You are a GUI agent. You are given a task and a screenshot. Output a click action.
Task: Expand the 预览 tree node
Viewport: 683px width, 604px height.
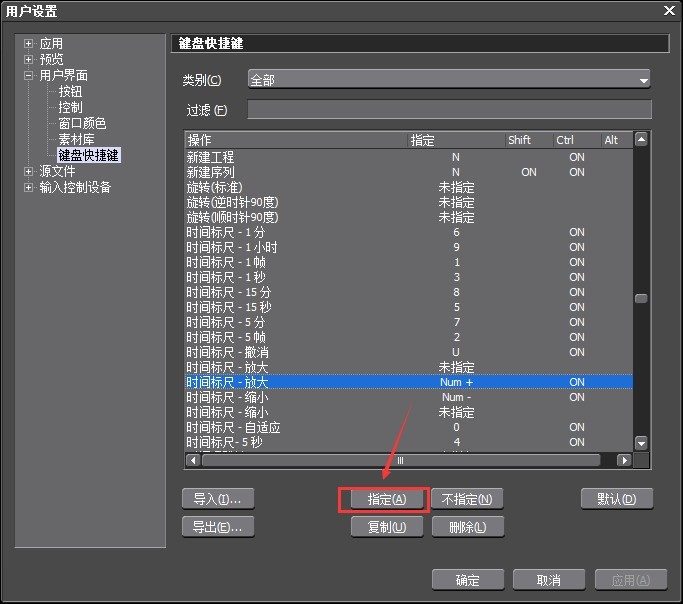pos(29,60)
